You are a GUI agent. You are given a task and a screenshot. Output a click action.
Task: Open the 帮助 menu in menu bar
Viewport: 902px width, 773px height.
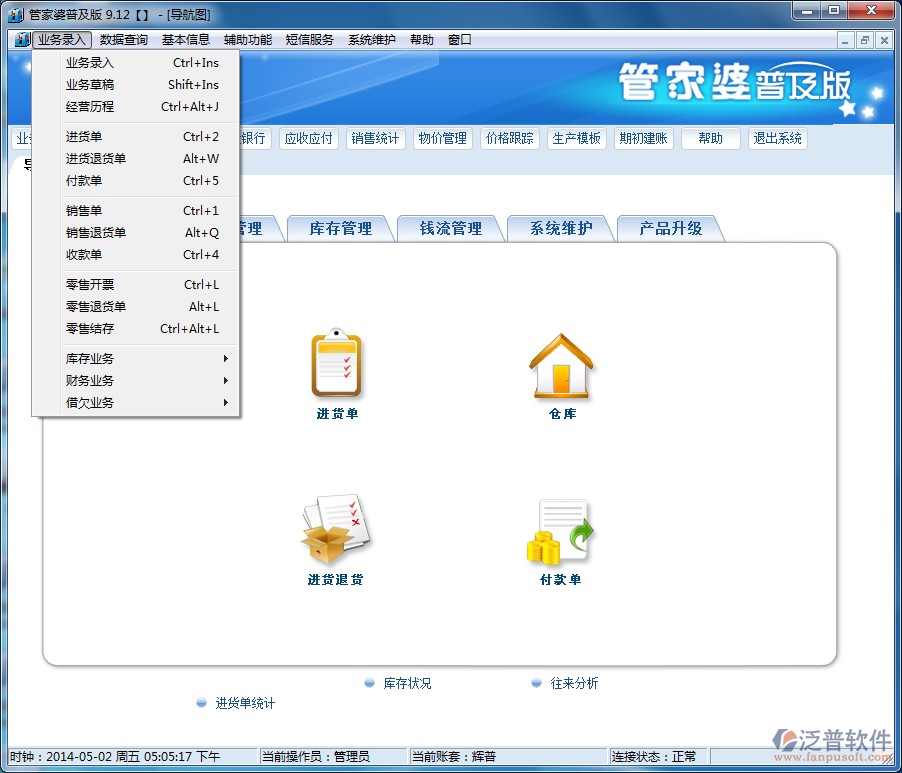coord(422,40)
